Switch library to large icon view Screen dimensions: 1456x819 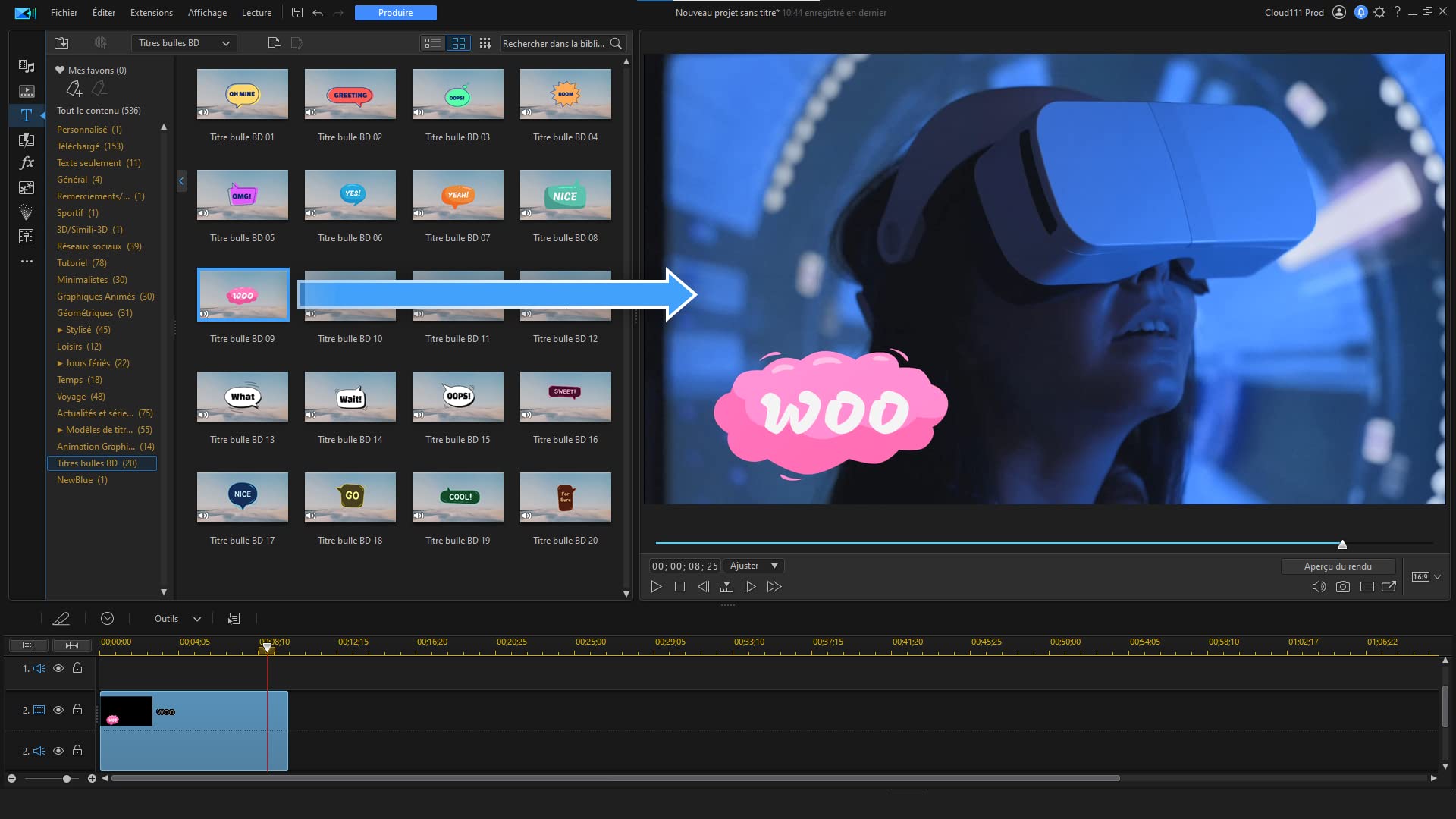(459, 43)
